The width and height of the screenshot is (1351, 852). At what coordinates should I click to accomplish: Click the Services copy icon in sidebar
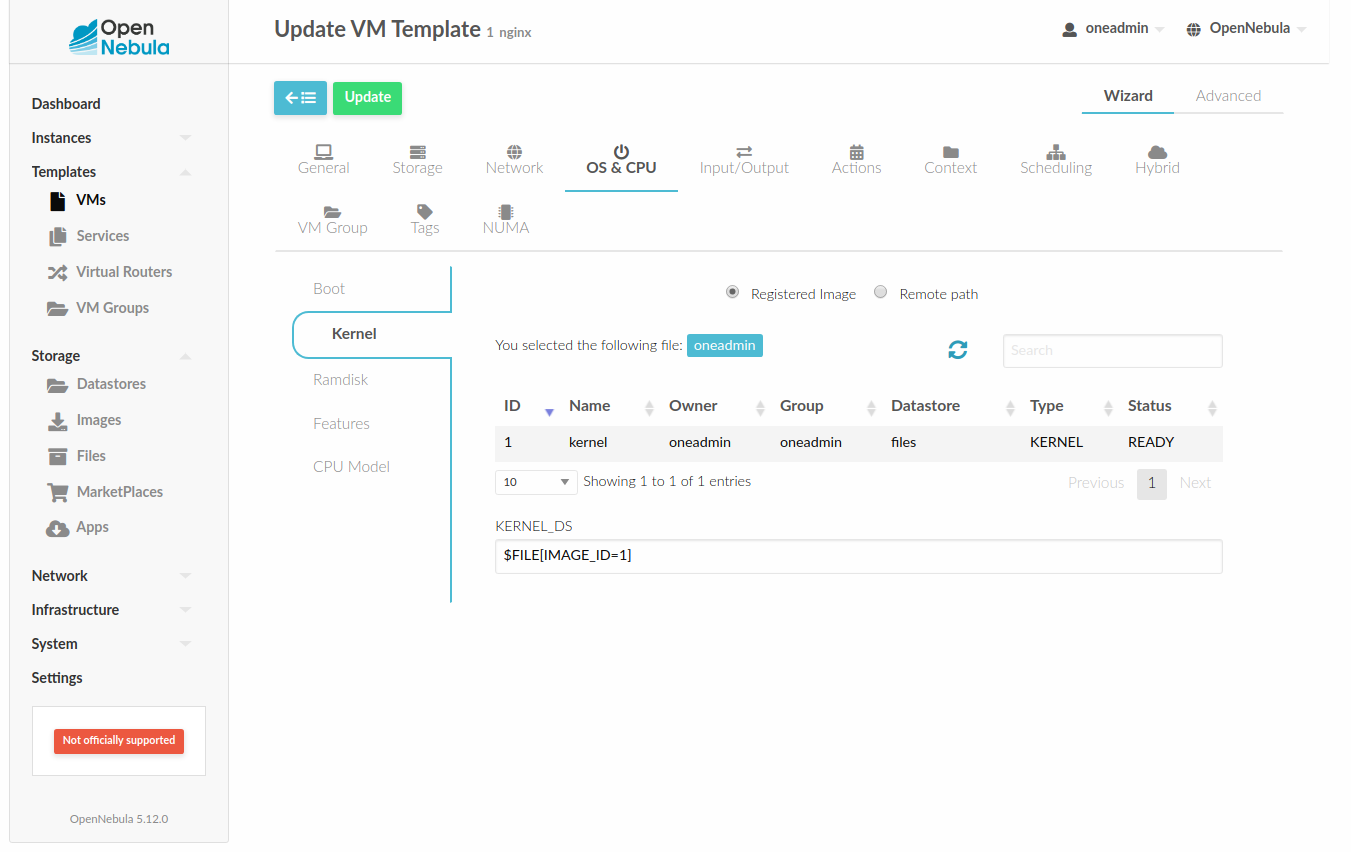[x=57, y=236]
